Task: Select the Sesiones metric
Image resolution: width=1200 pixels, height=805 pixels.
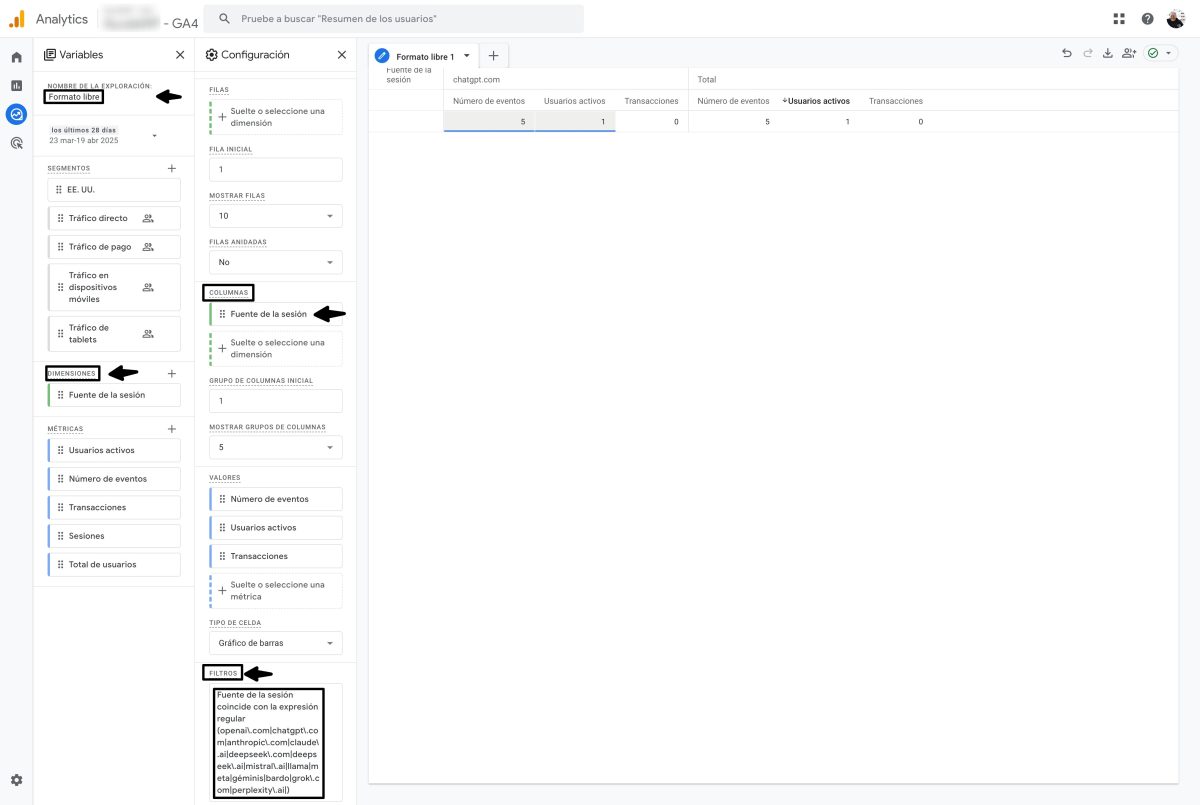Action: (114, 536)
